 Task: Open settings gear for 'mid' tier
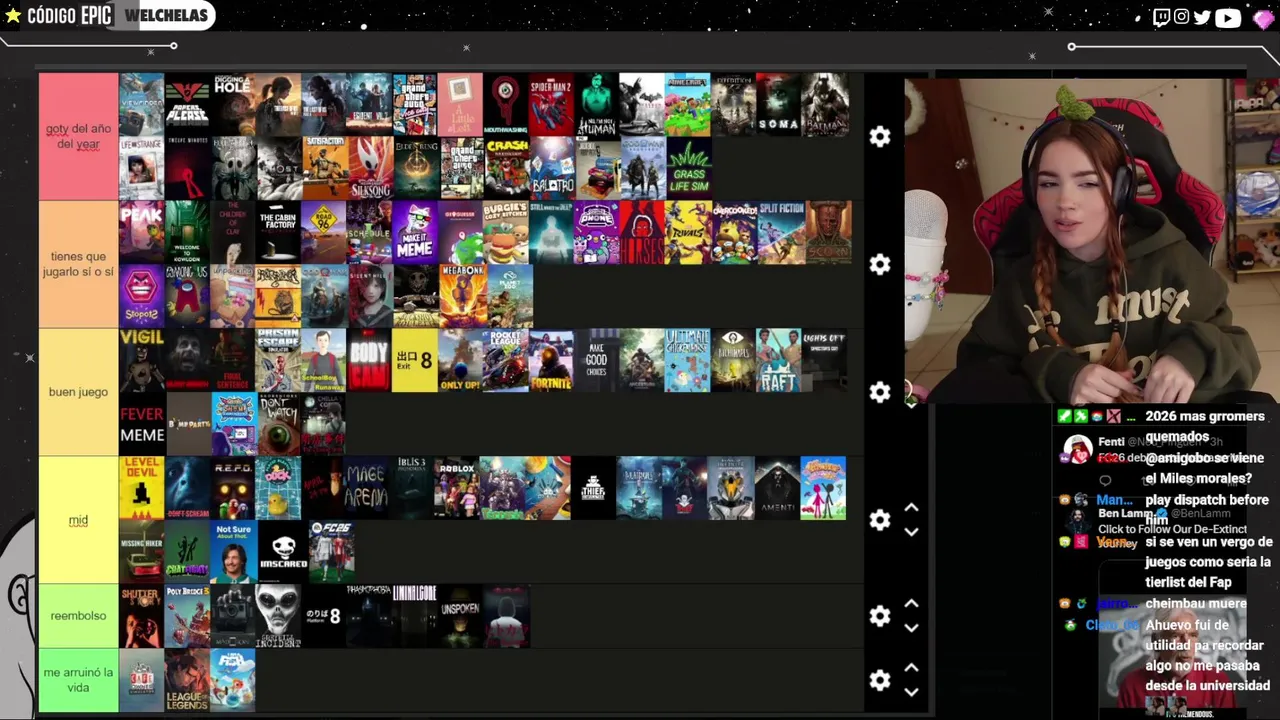(x=880, y=520)
